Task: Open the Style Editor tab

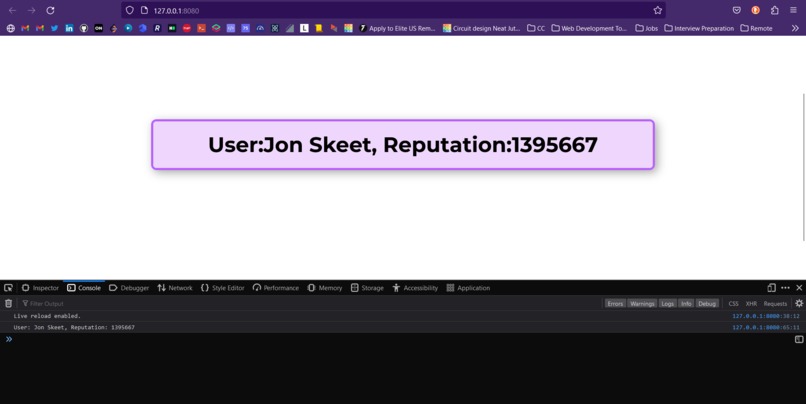Action: coord(223,288)
